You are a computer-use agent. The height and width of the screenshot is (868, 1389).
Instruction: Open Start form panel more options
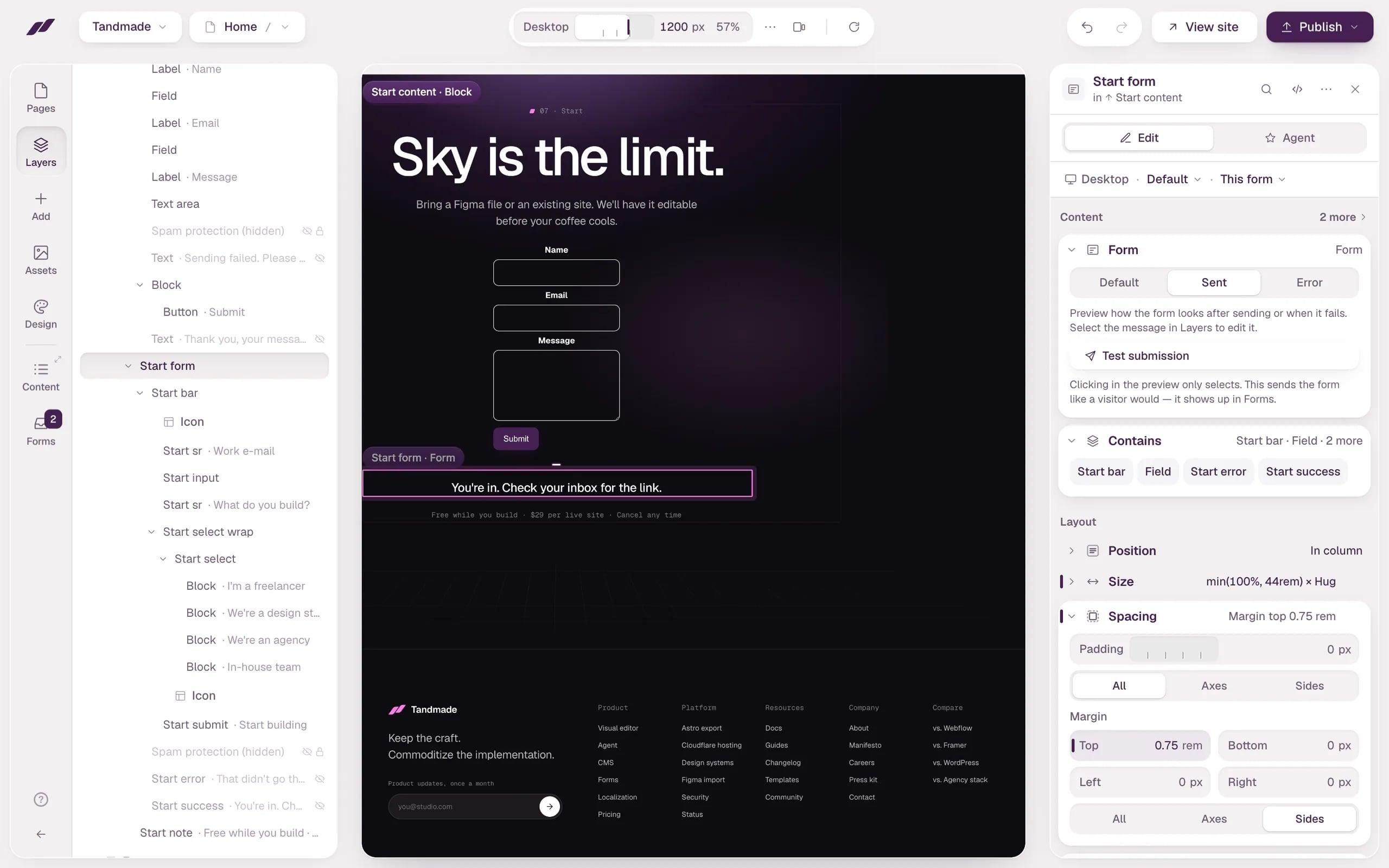[1326, 89]
